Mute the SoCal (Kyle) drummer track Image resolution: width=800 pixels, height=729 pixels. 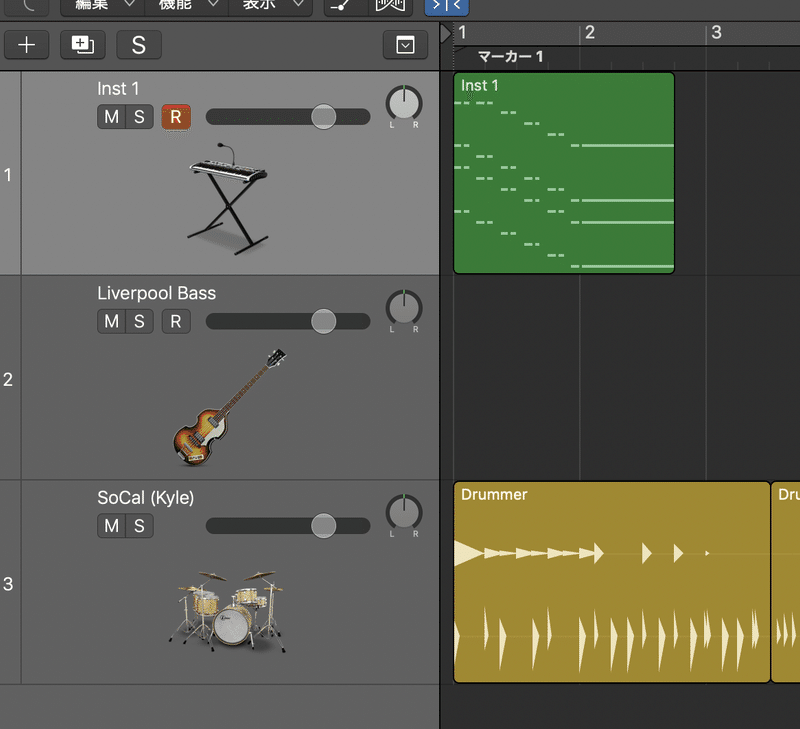(111, 526)
